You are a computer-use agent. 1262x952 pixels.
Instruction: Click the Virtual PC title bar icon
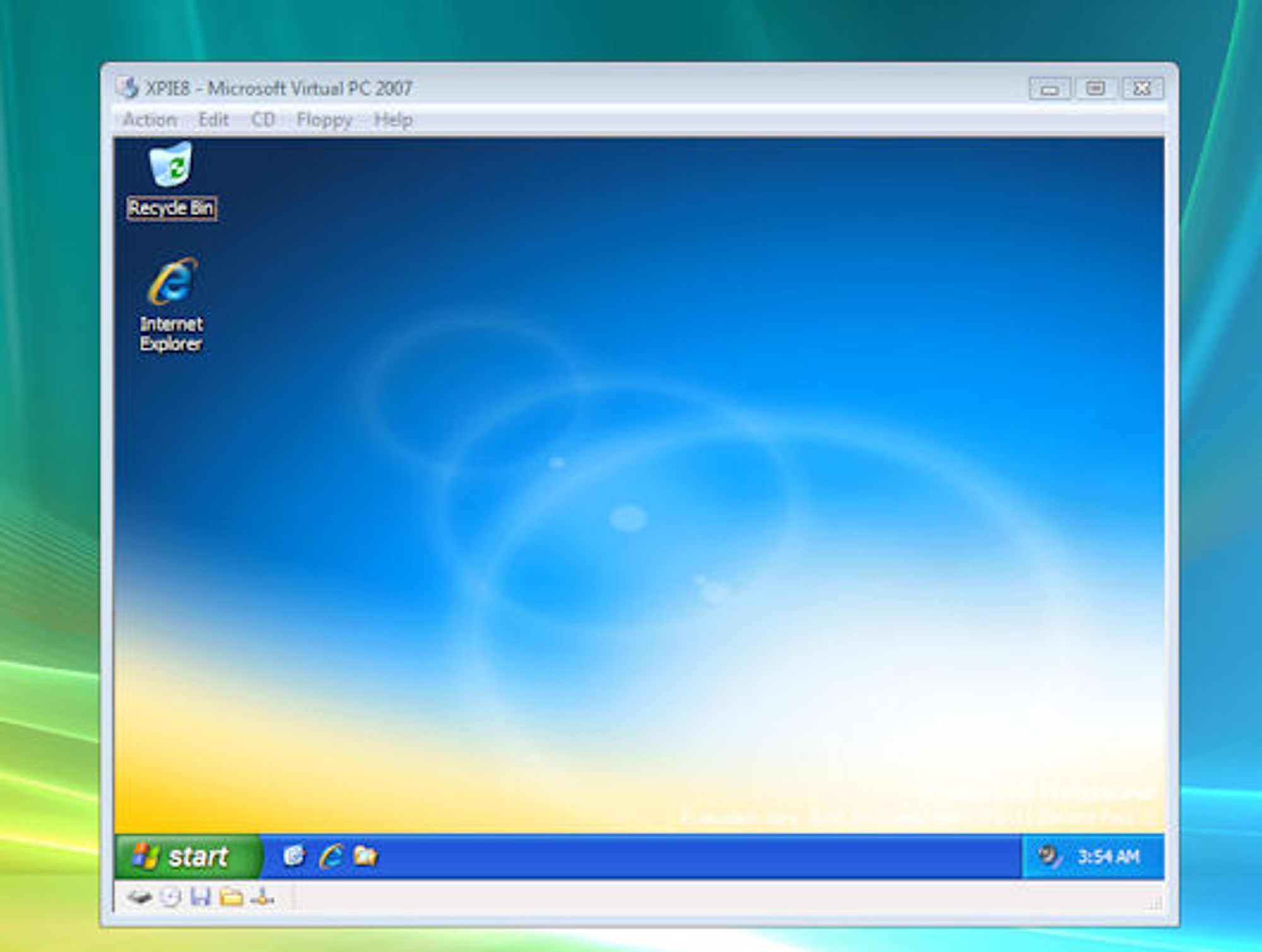[x=128, y=88]
